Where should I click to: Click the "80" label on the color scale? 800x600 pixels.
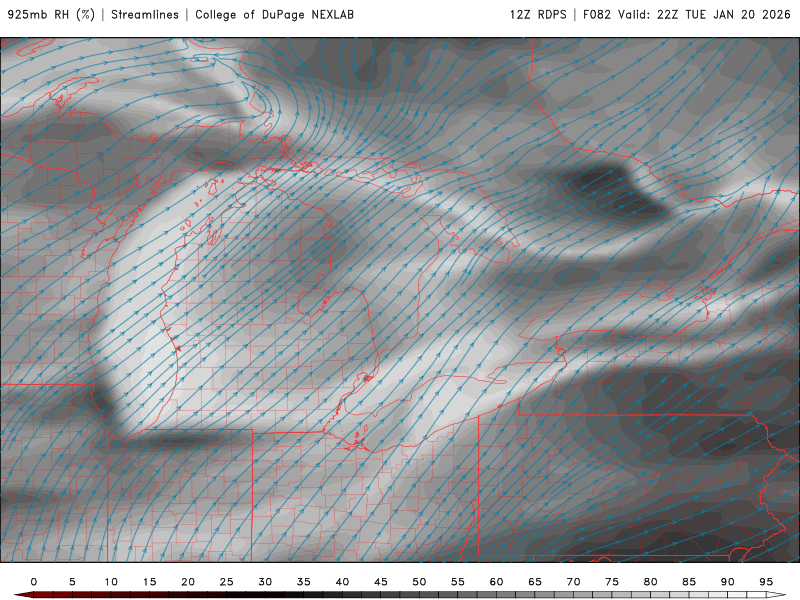pyautogui.click(x=651, y=582)
